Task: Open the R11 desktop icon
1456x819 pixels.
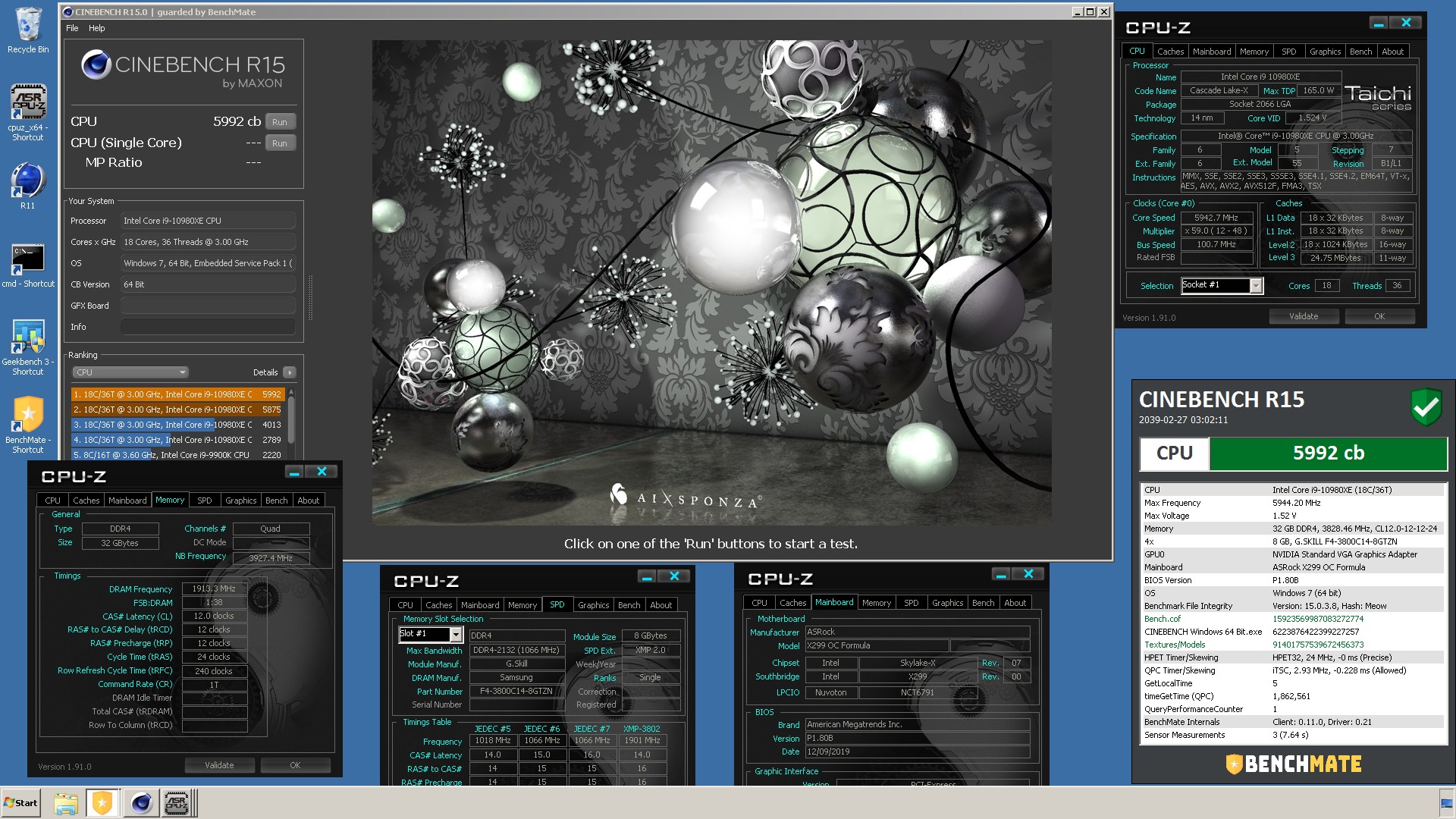Action: point(28,186)
